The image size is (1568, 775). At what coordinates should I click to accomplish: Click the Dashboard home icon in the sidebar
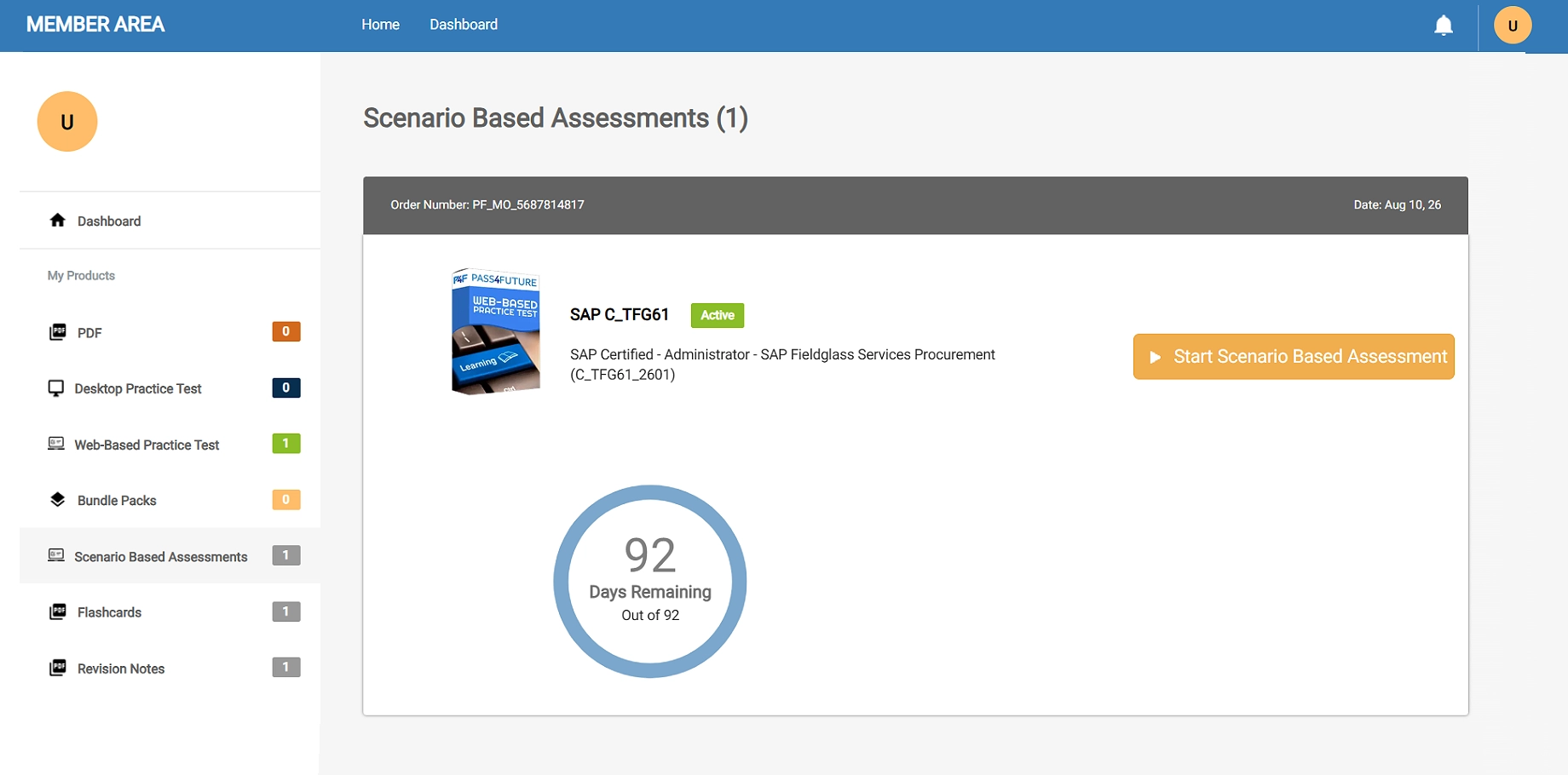click(x=58, y=221)
